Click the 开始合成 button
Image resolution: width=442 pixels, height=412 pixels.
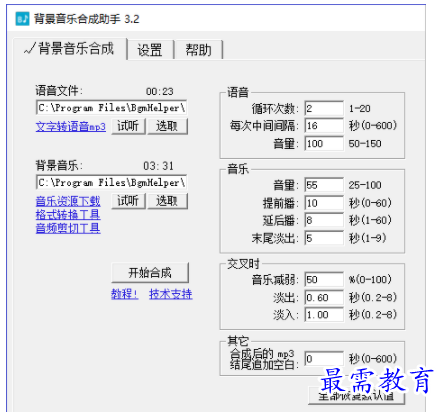pos(150,273)
